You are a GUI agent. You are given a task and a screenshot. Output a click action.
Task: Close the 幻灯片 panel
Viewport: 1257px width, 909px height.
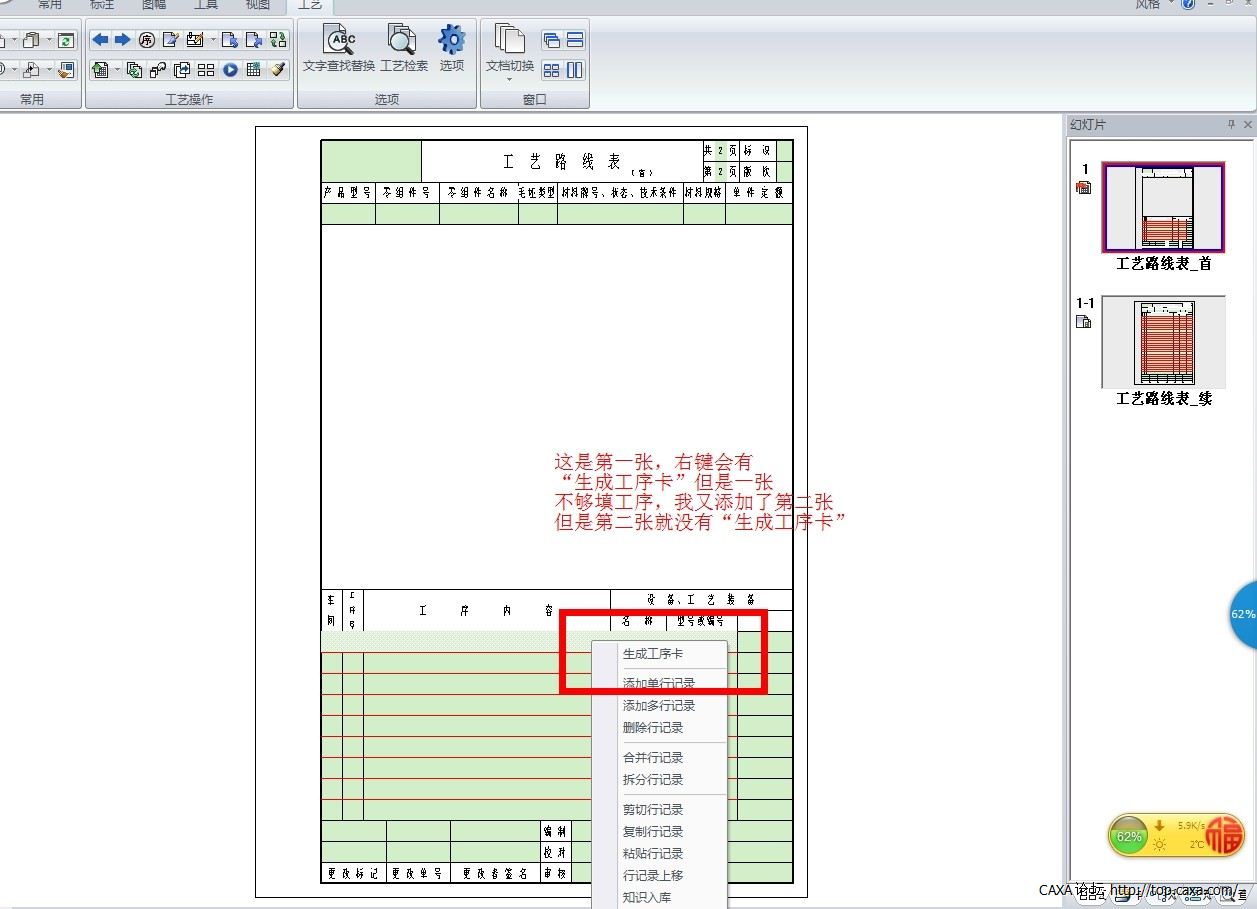pos(1247,125)
